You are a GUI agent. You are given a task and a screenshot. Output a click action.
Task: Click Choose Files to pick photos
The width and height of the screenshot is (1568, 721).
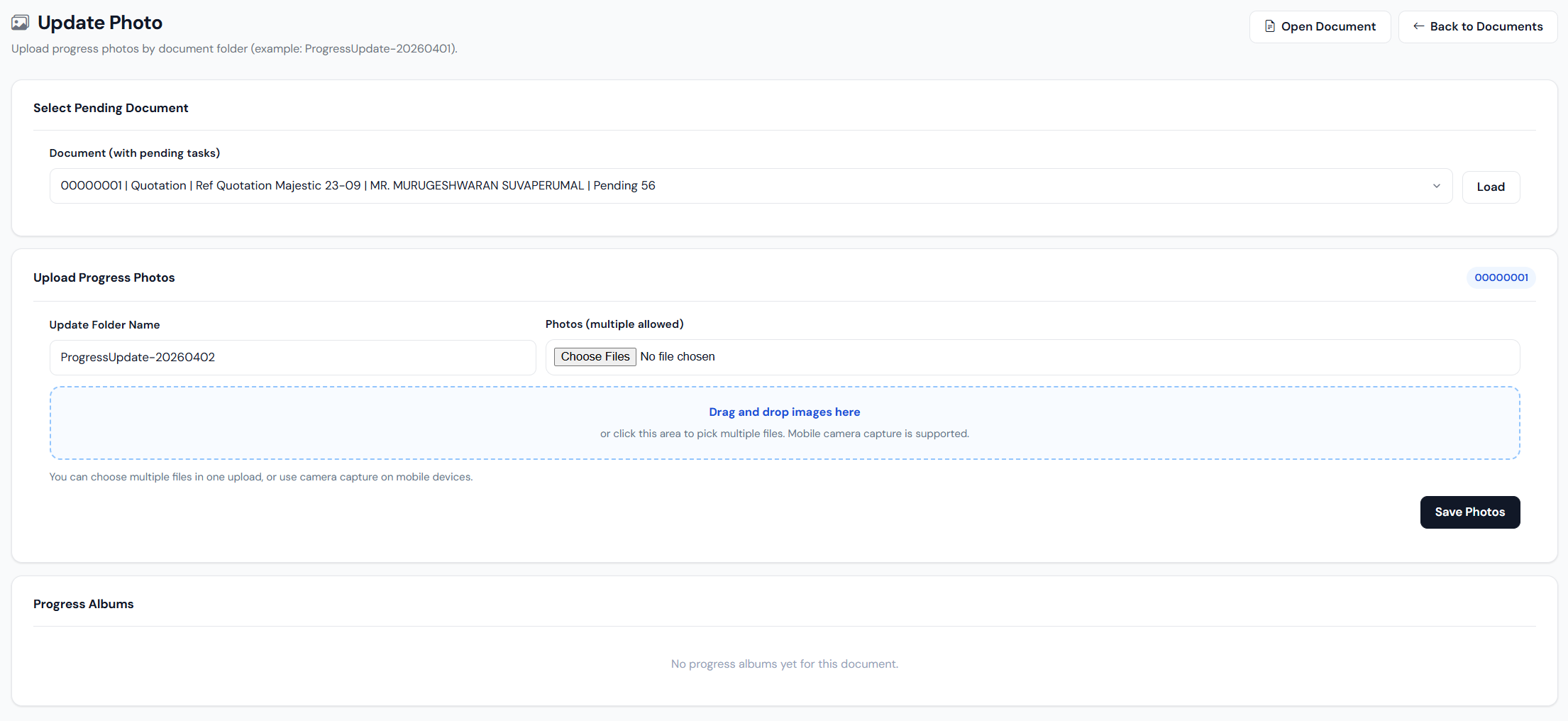pos(595,356)
